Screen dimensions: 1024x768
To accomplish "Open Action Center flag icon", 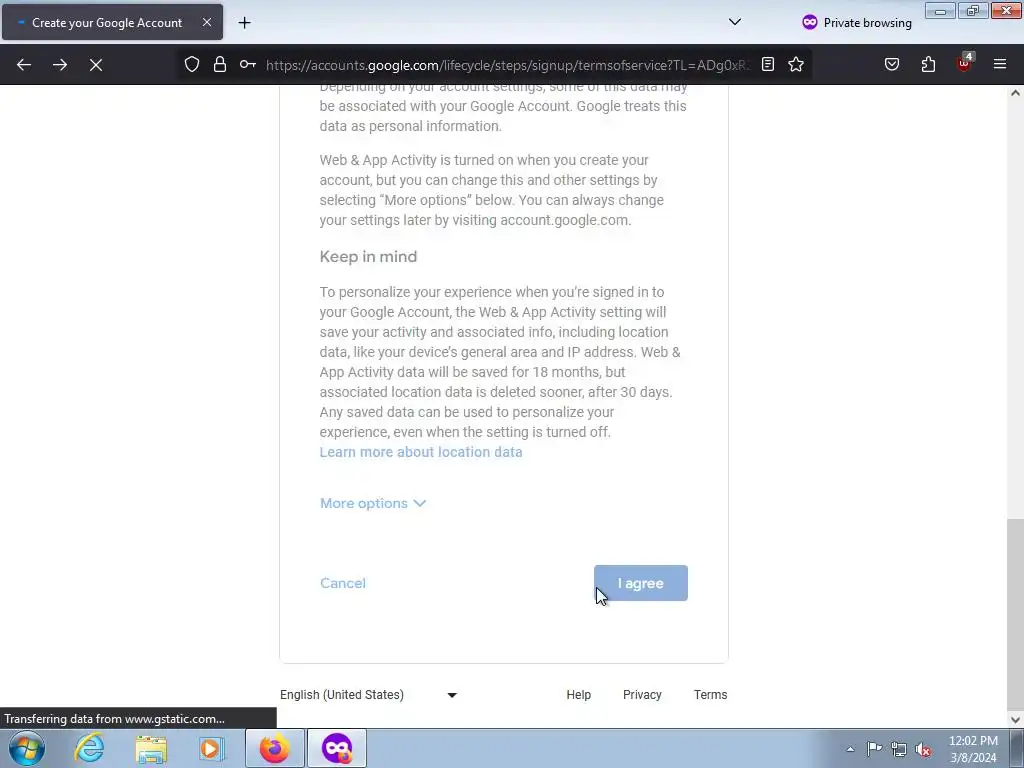I will [x=874, y=749].
